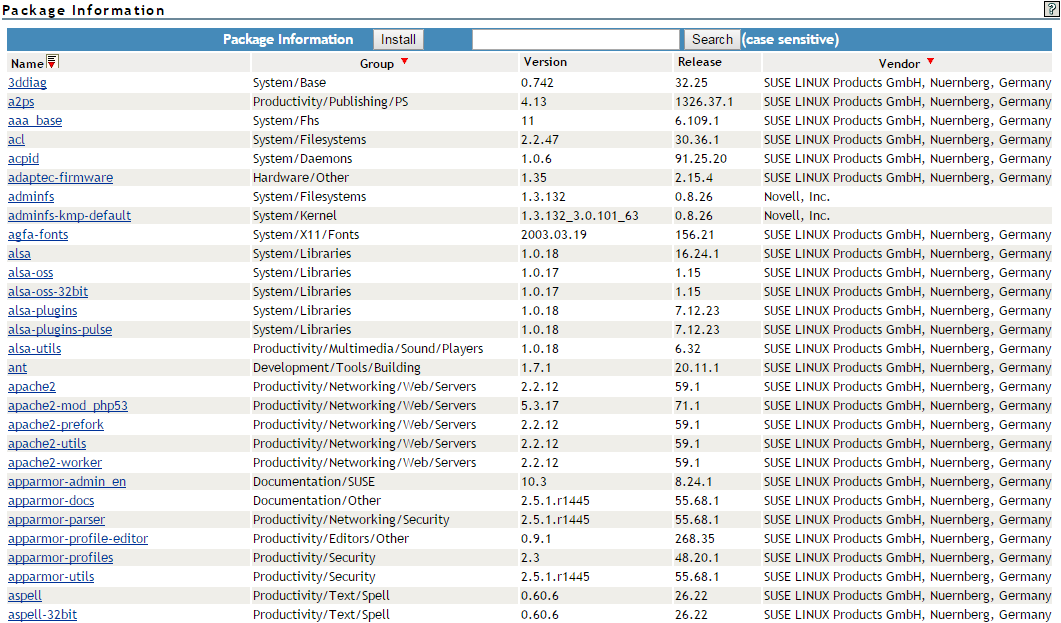Open the a2ps package details
The width and height of the screenshot is (1061, 623).
pyautogui.click(x=21, y=102)
